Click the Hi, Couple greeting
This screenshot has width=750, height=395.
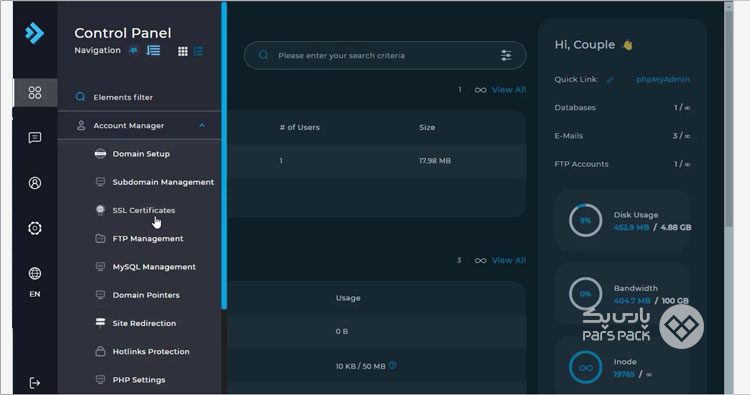pyautogui.click(x=585, y=44)
